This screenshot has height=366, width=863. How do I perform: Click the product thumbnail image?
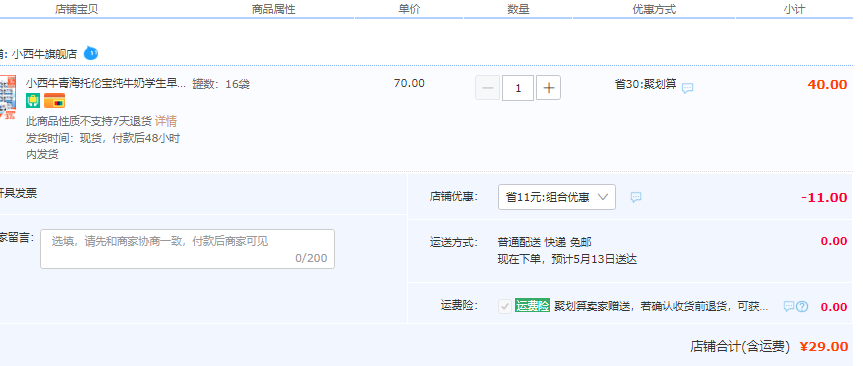point(8,97)
